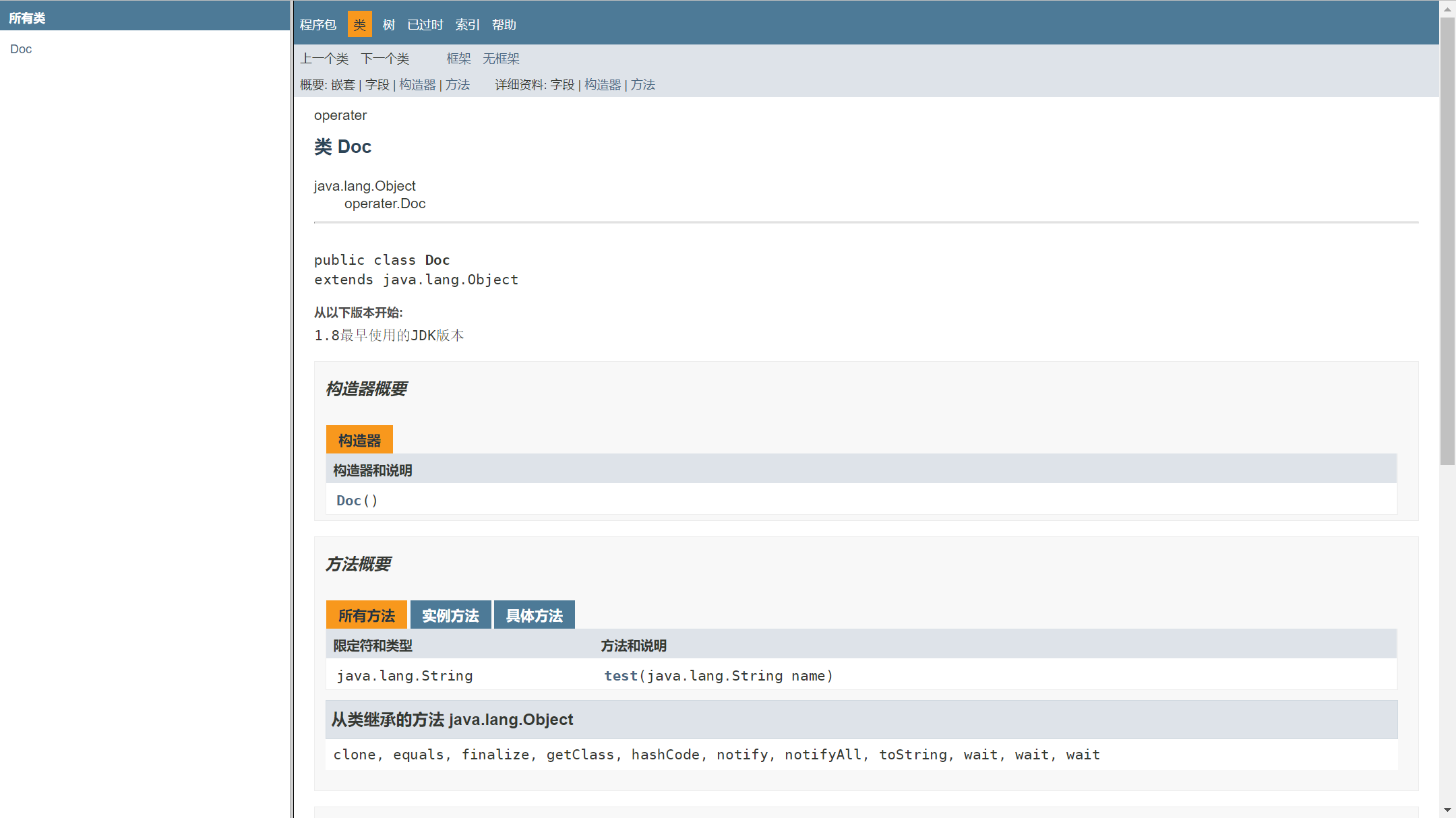The image size is (1456, 818).
Task: Click the Doc() constructor link
Action: 349,501
